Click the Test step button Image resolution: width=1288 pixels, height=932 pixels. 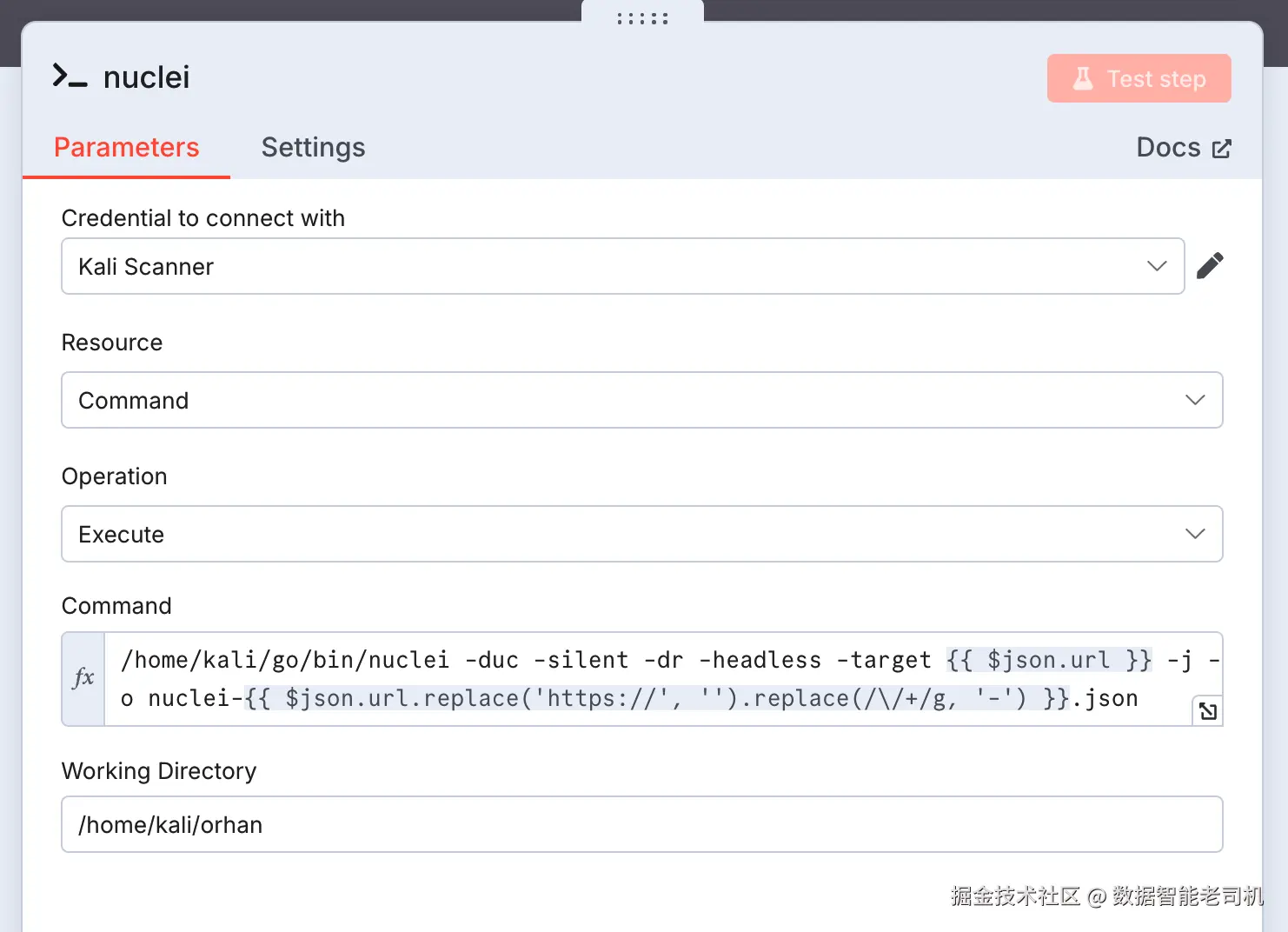[1139, 78]
